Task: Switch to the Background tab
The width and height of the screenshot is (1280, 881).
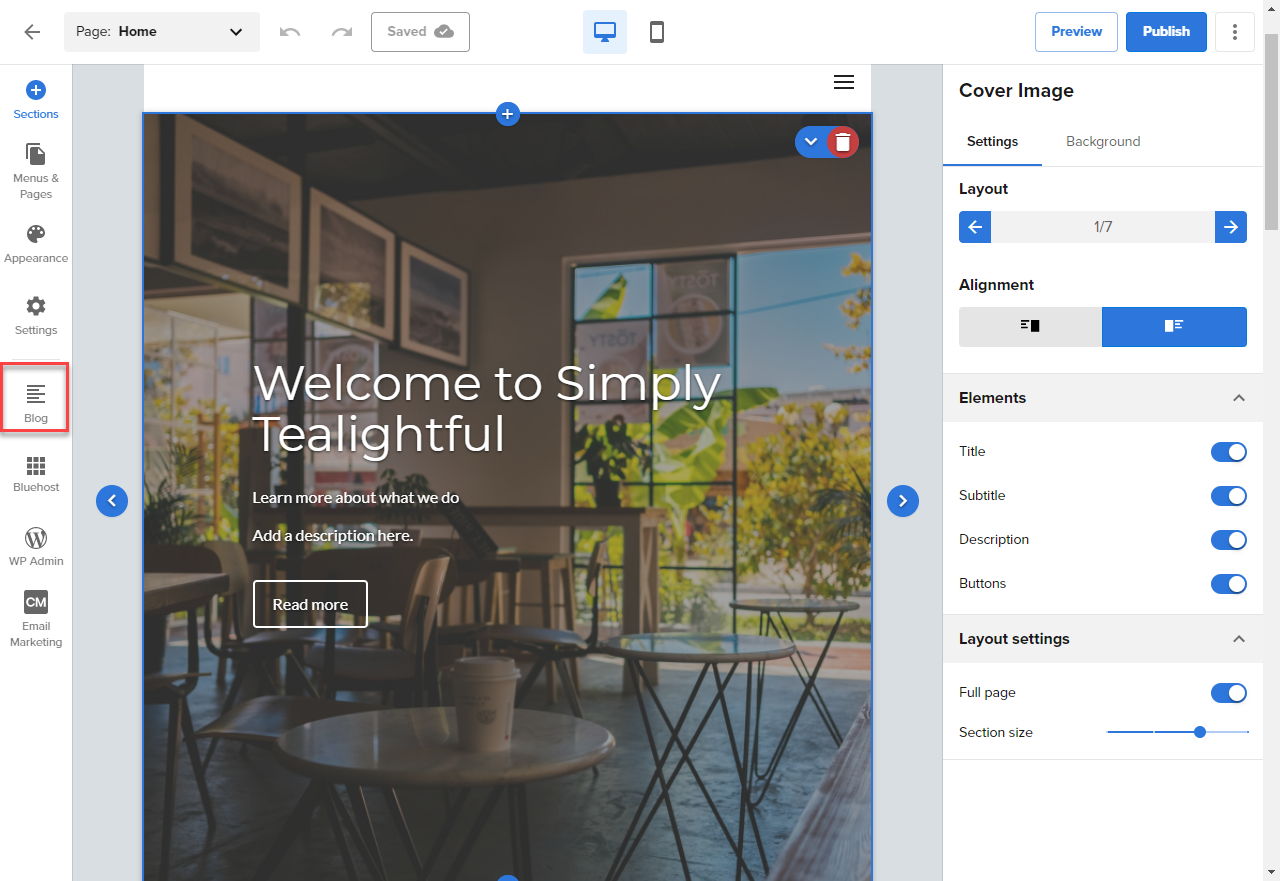Action: click(x=1103, y=142)
